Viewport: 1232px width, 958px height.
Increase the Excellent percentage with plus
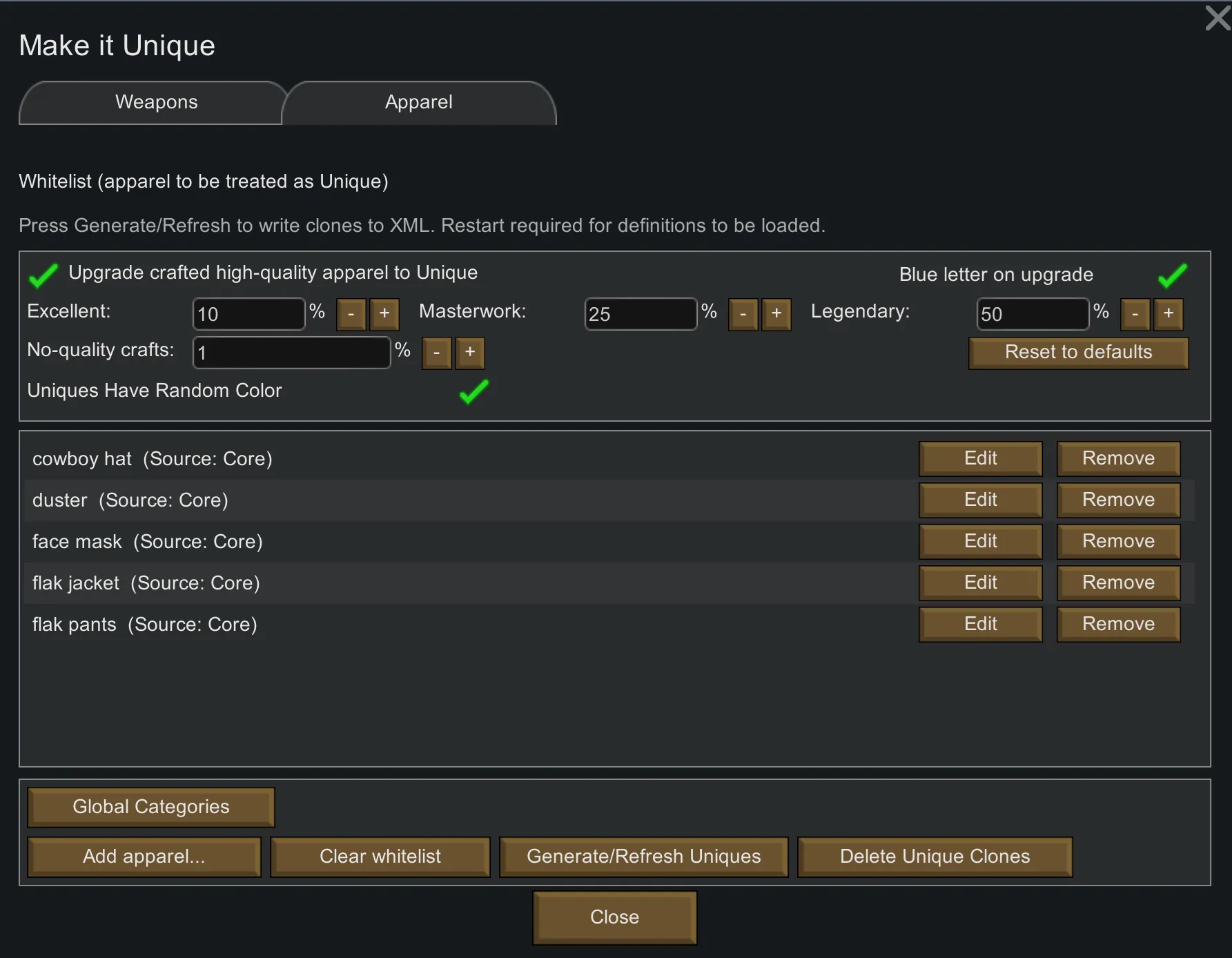click(384, 314)
